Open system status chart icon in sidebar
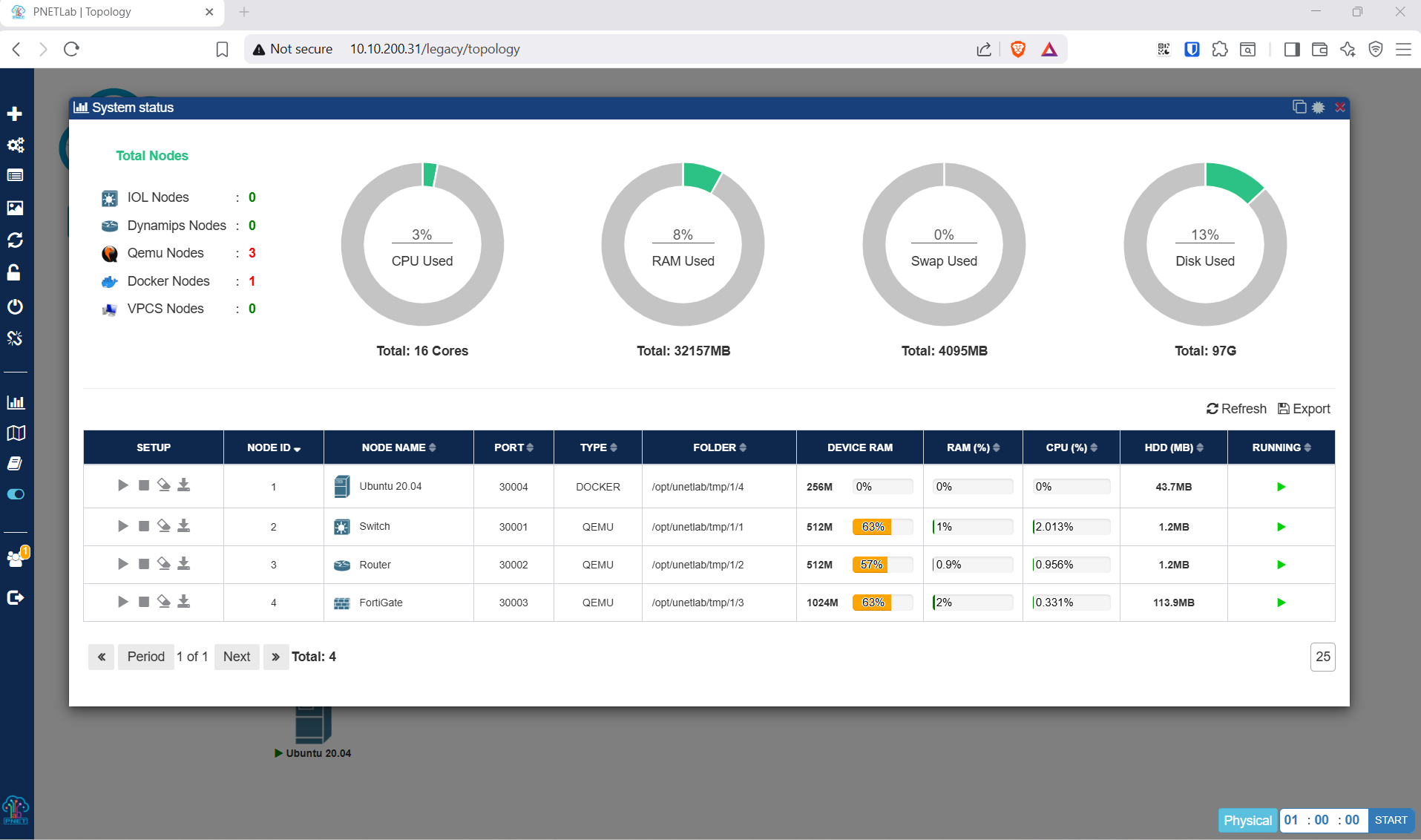 pos(16,402)
